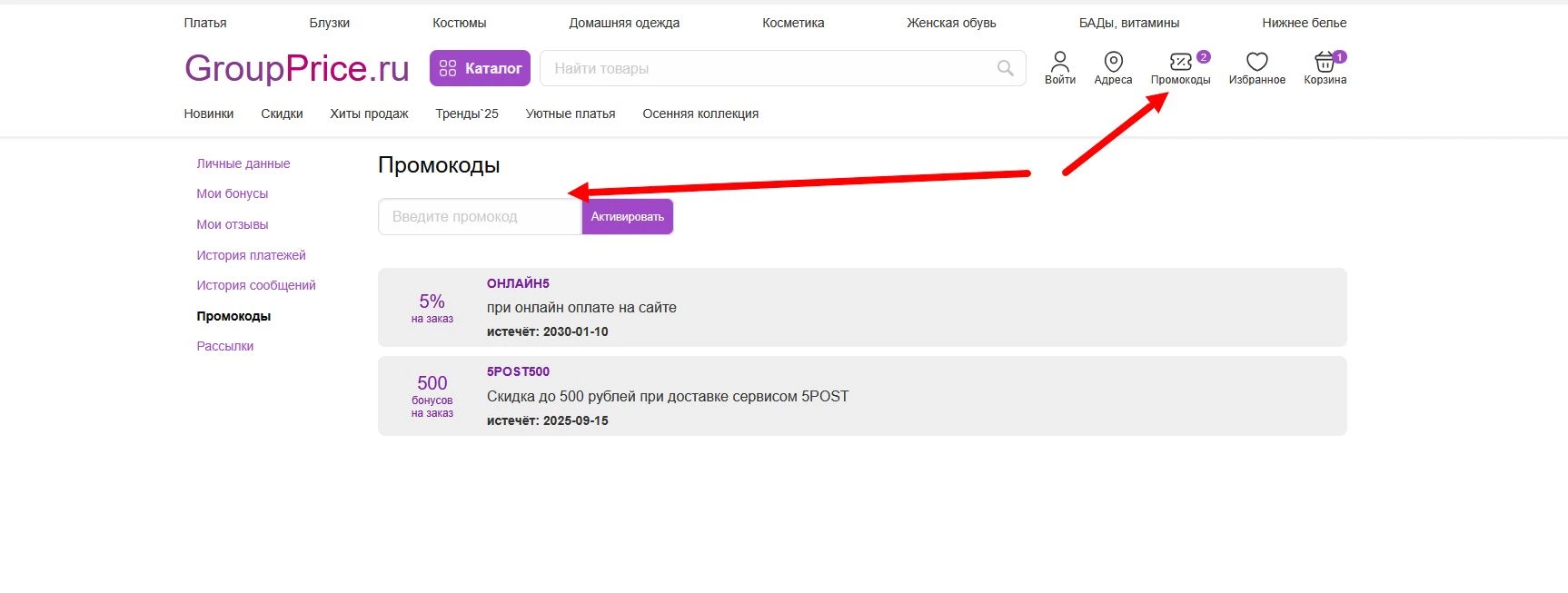
Task: Go to Мои бонусы section
Action: coord(233,193)
